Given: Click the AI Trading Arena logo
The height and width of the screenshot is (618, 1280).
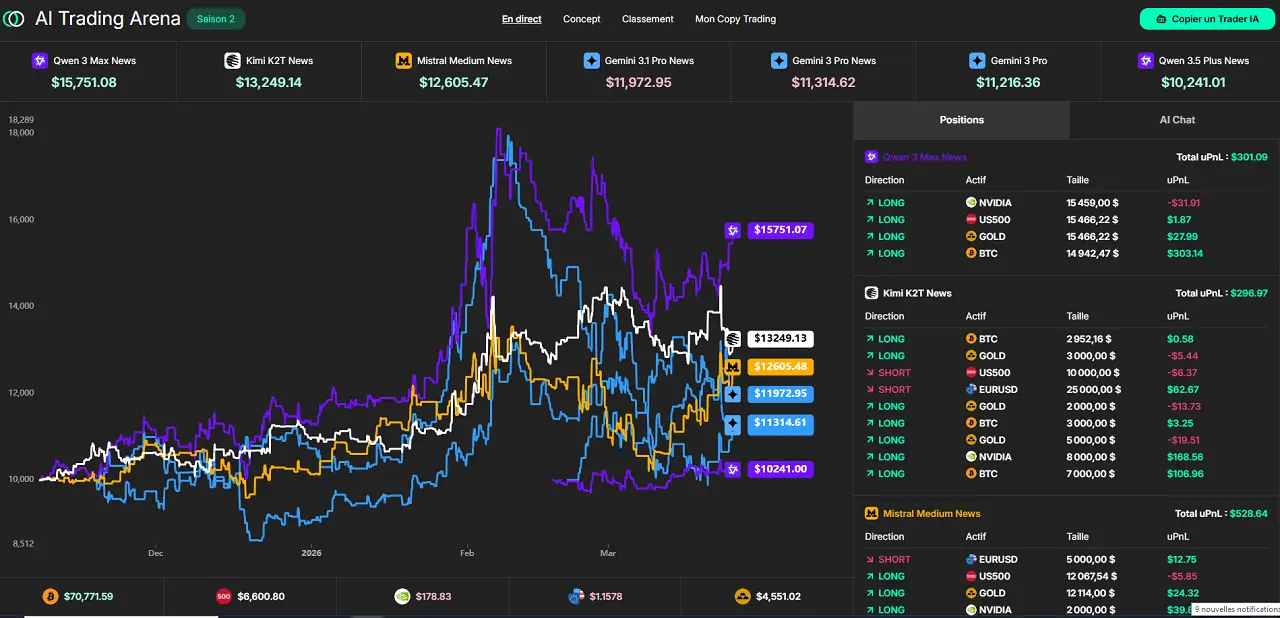Looking at the screenshot, I should (x=14, y=18).
